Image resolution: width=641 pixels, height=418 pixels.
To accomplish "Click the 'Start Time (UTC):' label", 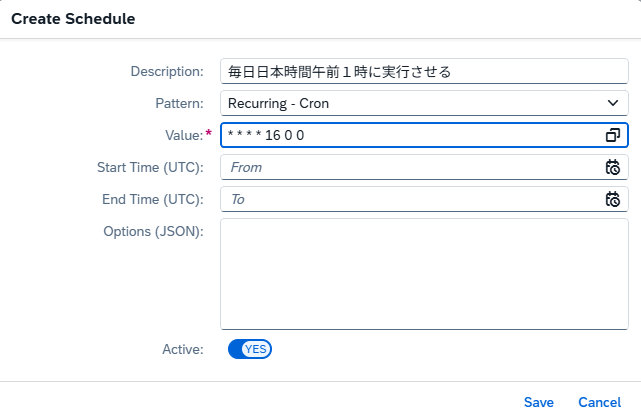I will (x=150, y=167).
